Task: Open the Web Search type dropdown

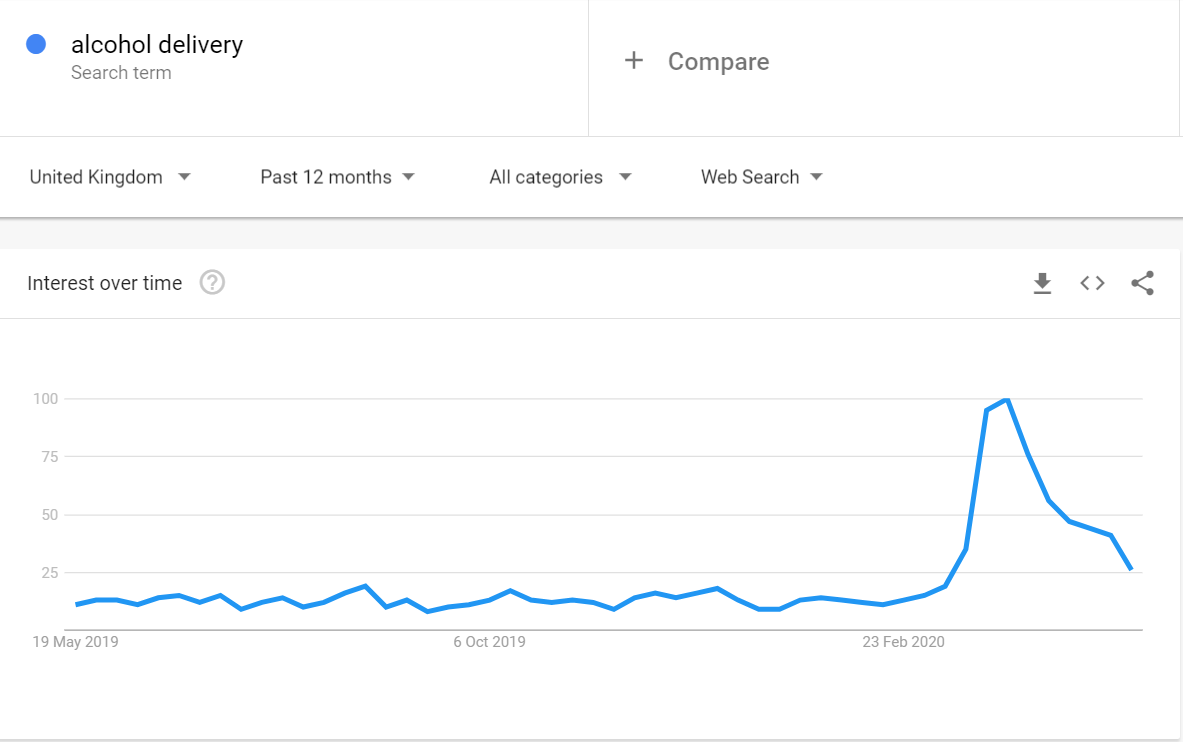Action: click(761, 177)
